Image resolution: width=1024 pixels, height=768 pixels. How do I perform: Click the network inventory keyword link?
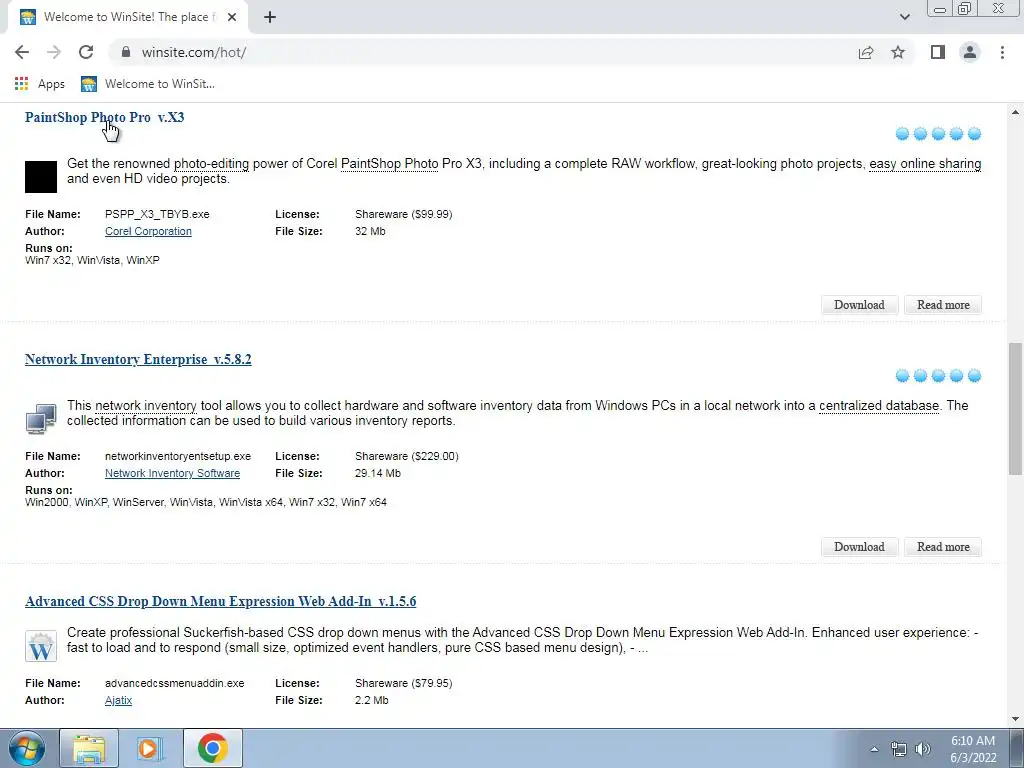point(146,406)
